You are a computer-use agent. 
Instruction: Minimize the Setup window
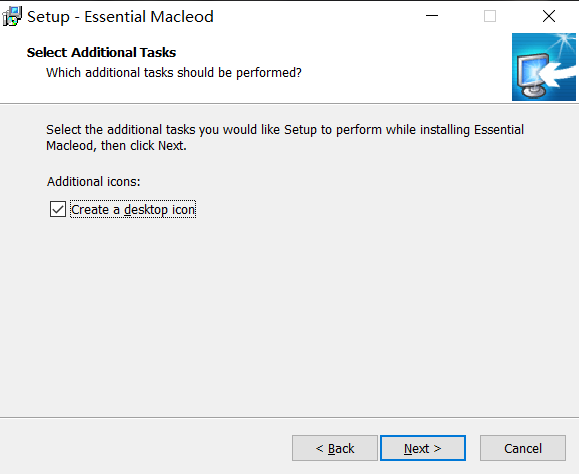coord(432,16)
